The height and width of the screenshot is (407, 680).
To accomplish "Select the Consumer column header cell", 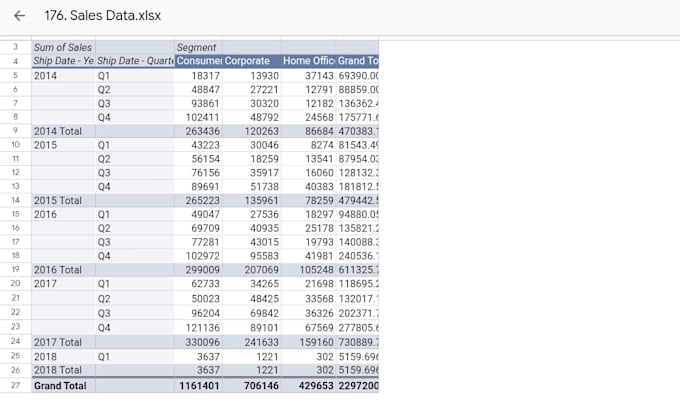I will 199,61.
